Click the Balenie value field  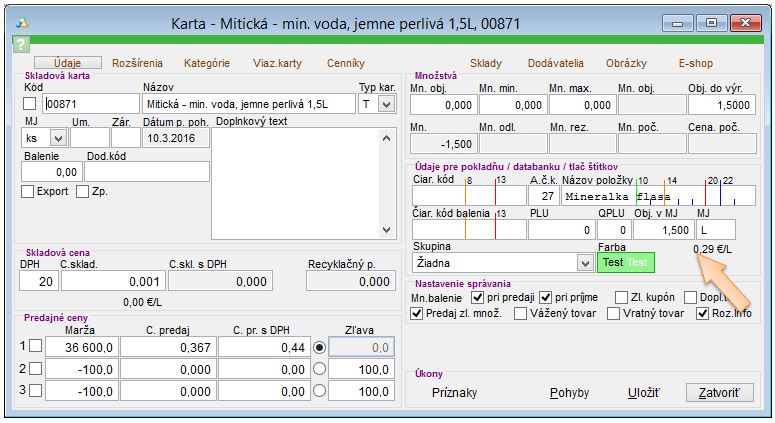pyautogui.click(x=51, y=172)
